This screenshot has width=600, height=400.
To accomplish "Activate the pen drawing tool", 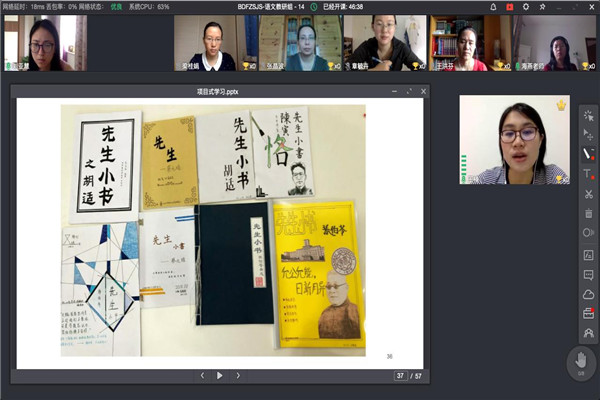I will (x=588, y=154).
